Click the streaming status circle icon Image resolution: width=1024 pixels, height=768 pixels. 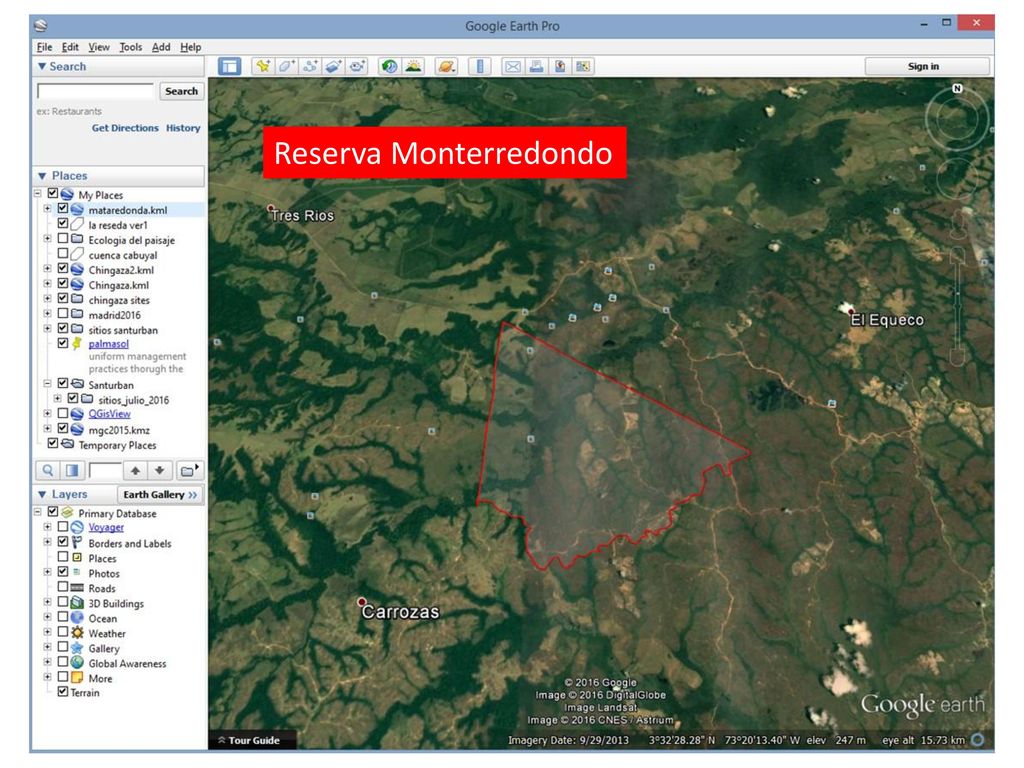point(978,740)
